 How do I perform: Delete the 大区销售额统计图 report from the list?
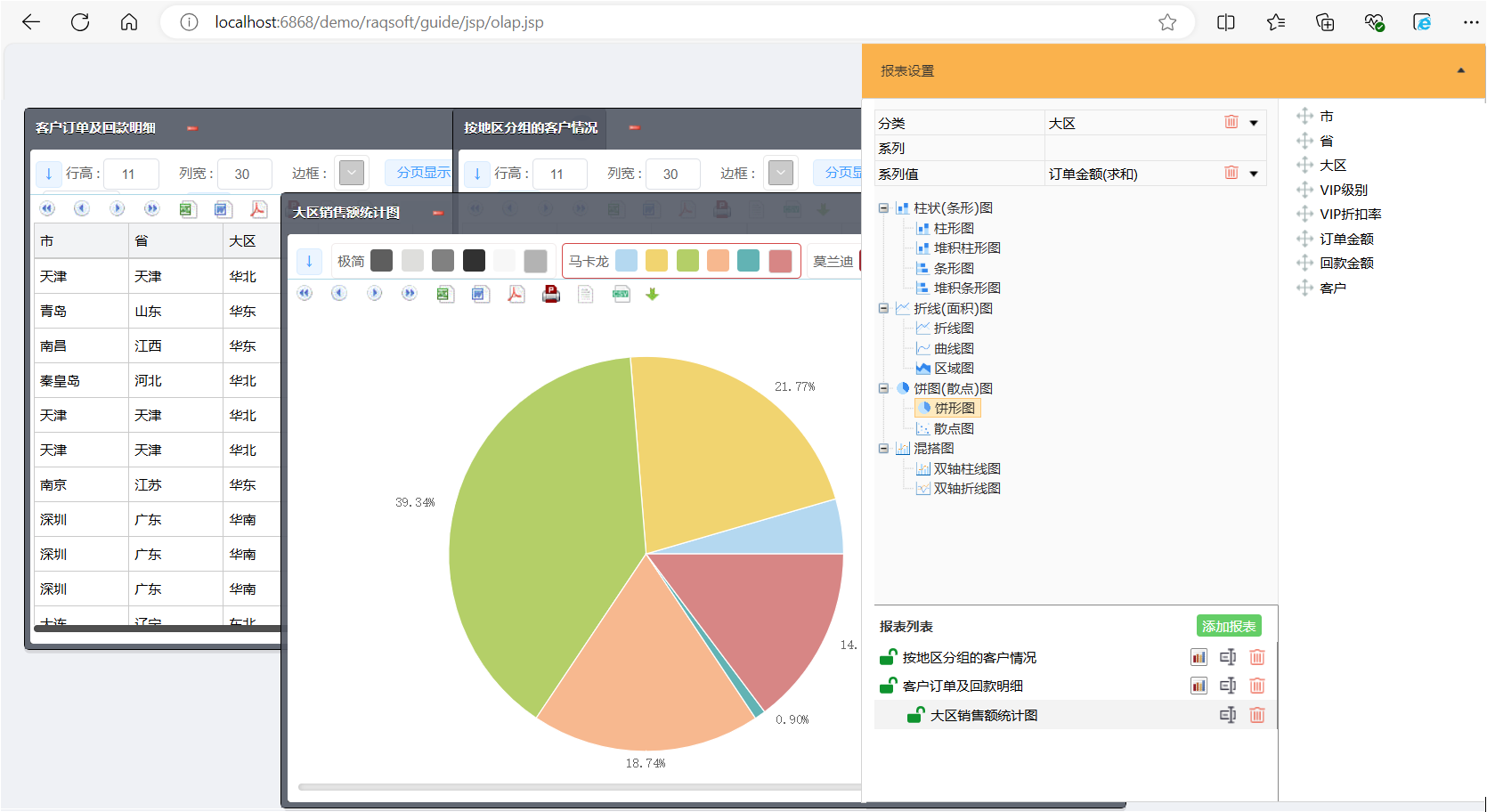[1256, 715]
